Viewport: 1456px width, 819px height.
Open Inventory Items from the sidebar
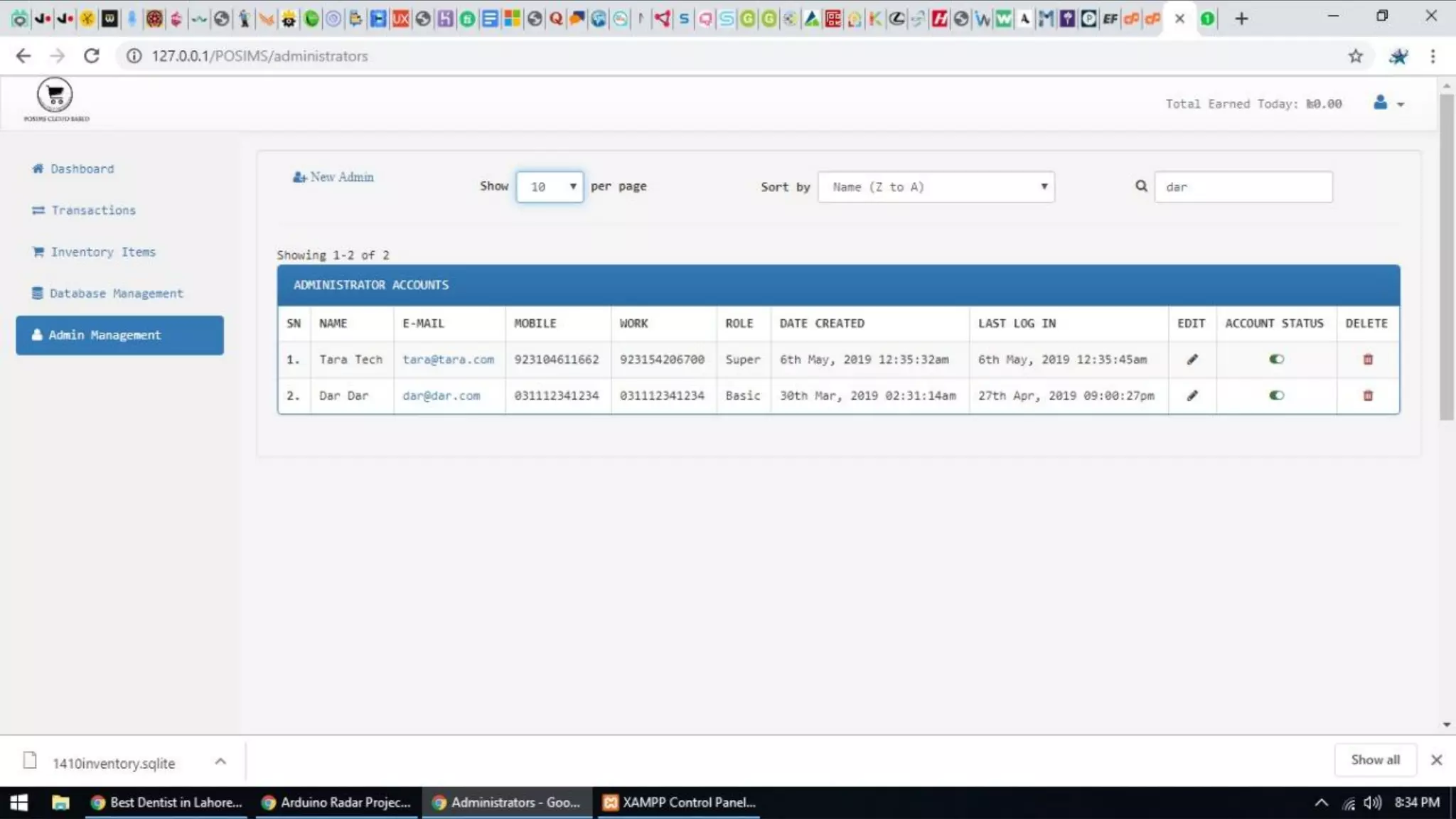click(x=93, y=252)
